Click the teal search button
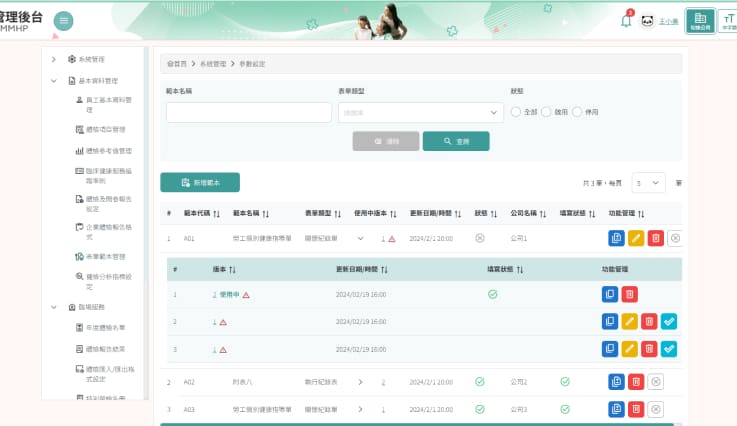The width and height of the screenshot is (737, 426). click(456, 141)
